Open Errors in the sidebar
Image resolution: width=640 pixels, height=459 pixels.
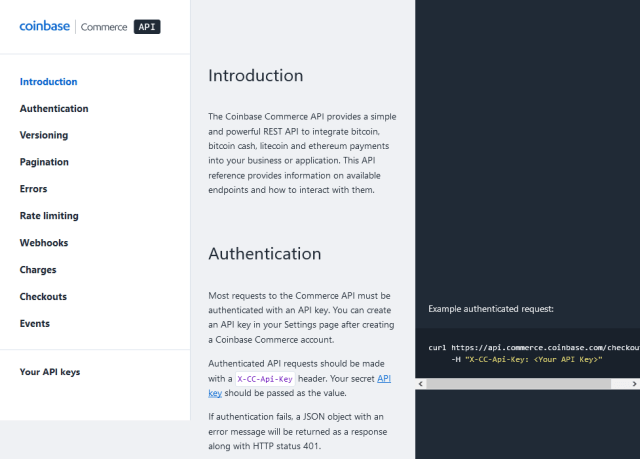pyautogui.click(x=33, y=189)
